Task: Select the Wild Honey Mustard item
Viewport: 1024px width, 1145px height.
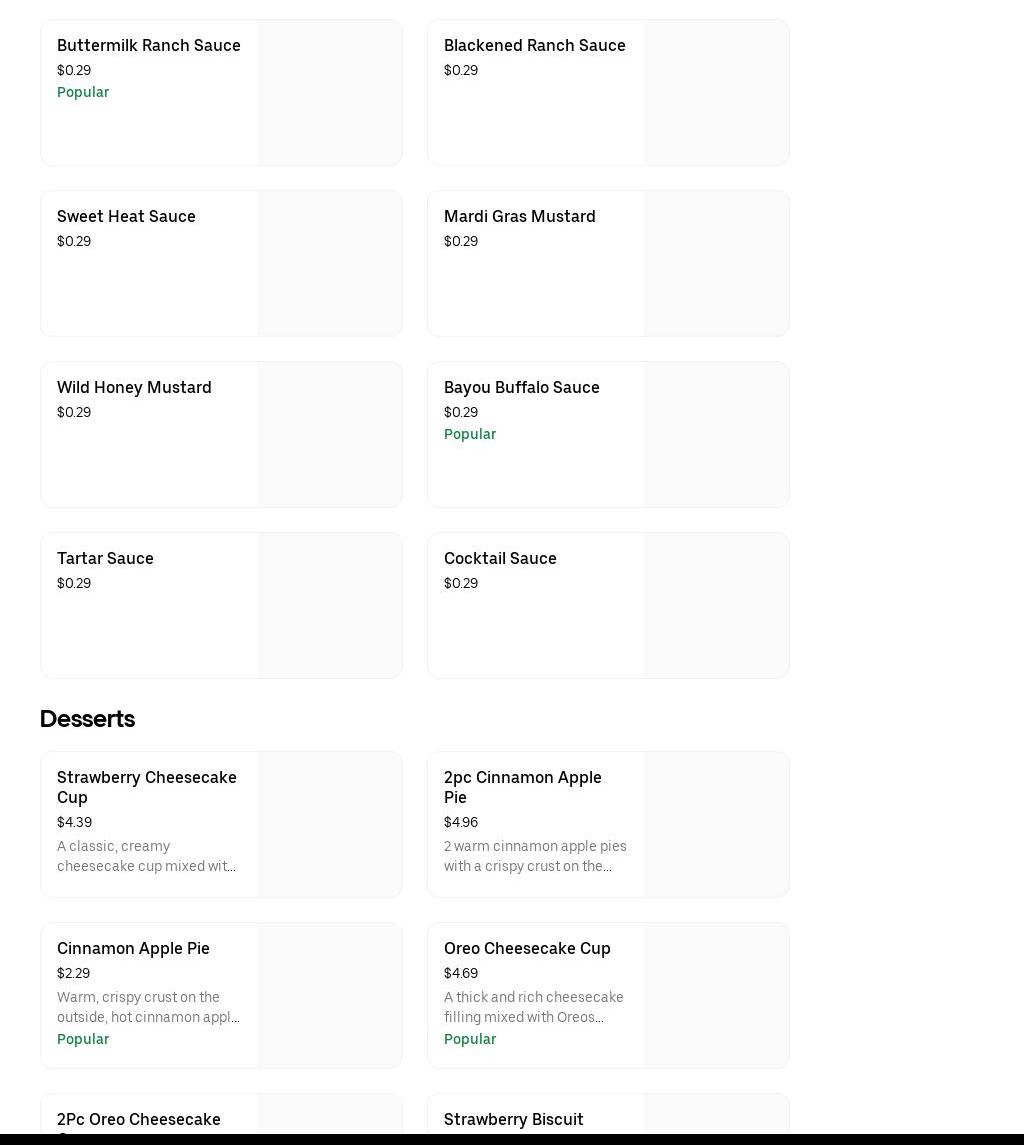Action: tap(134, 388)
